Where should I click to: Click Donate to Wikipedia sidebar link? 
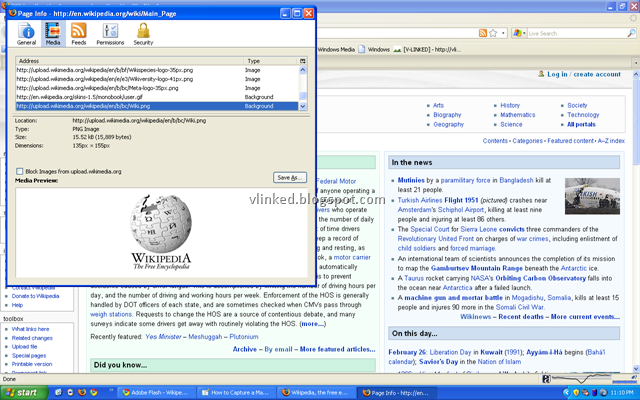36,296
